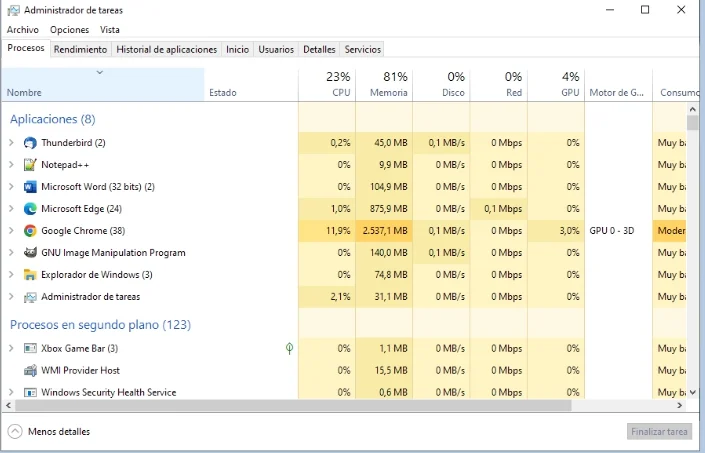
Task: Click the GNU Image Manipulation Program icon
Action: click(x=30, y=253)
